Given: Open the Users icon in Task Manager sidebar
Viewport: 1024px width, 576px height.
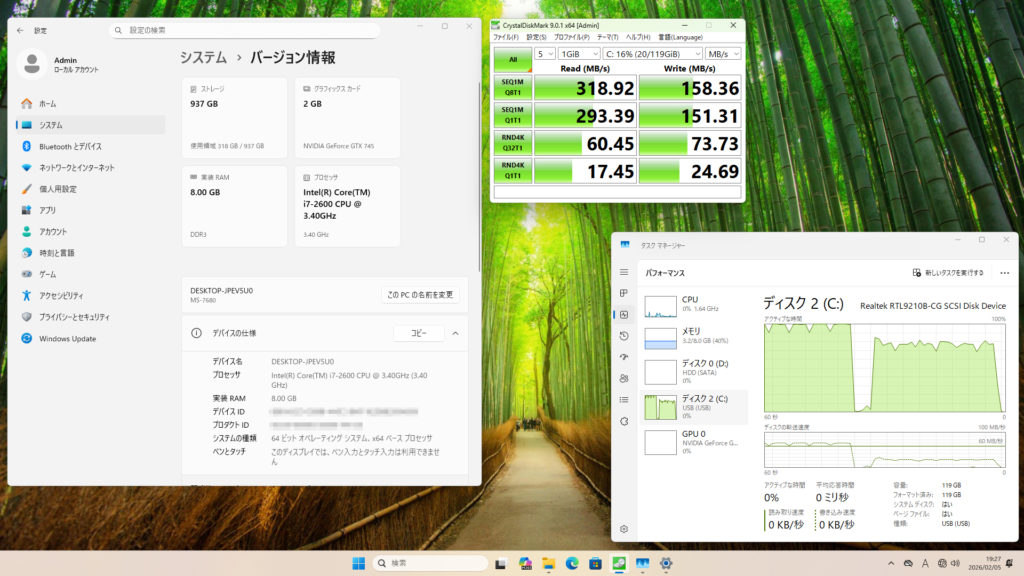Looking at the screenshot, I should click(x=624, y=378).
